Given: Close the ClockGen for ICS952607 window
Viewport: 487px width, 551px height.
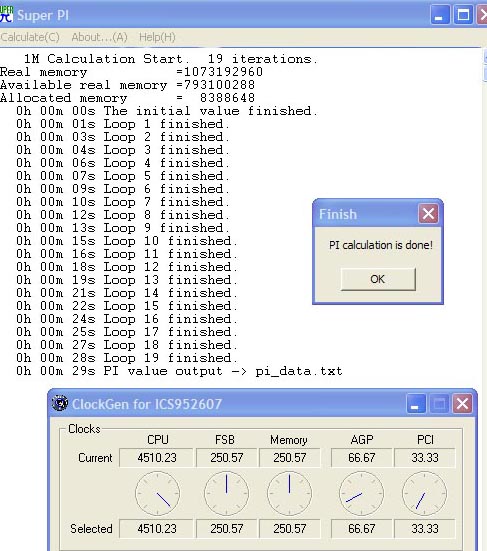Looking at the screenshot, I should click(462, 404).
